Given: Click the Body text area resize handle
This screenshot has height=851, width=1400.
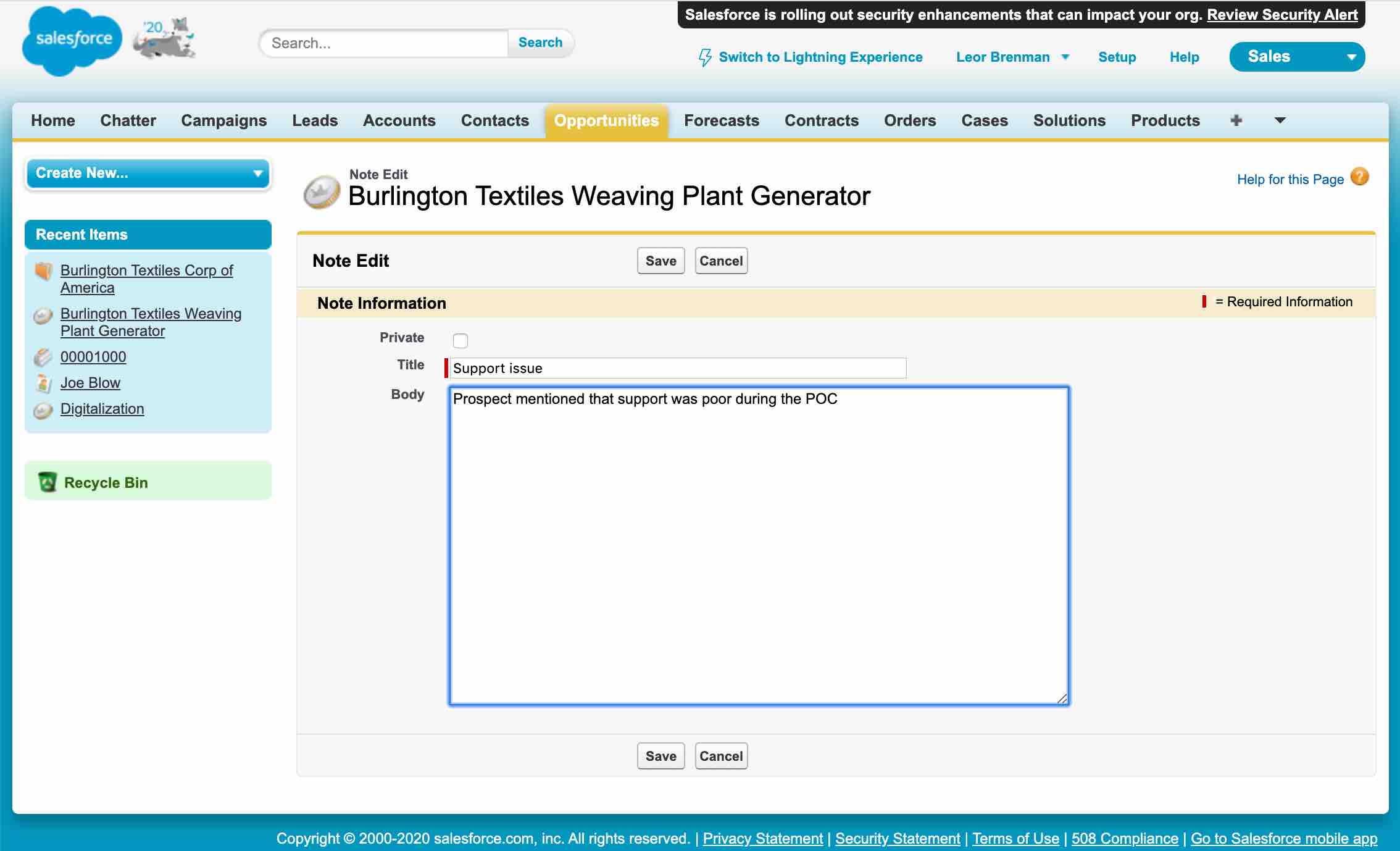Looking at the screenshot, I should (x=1062, y=698).
